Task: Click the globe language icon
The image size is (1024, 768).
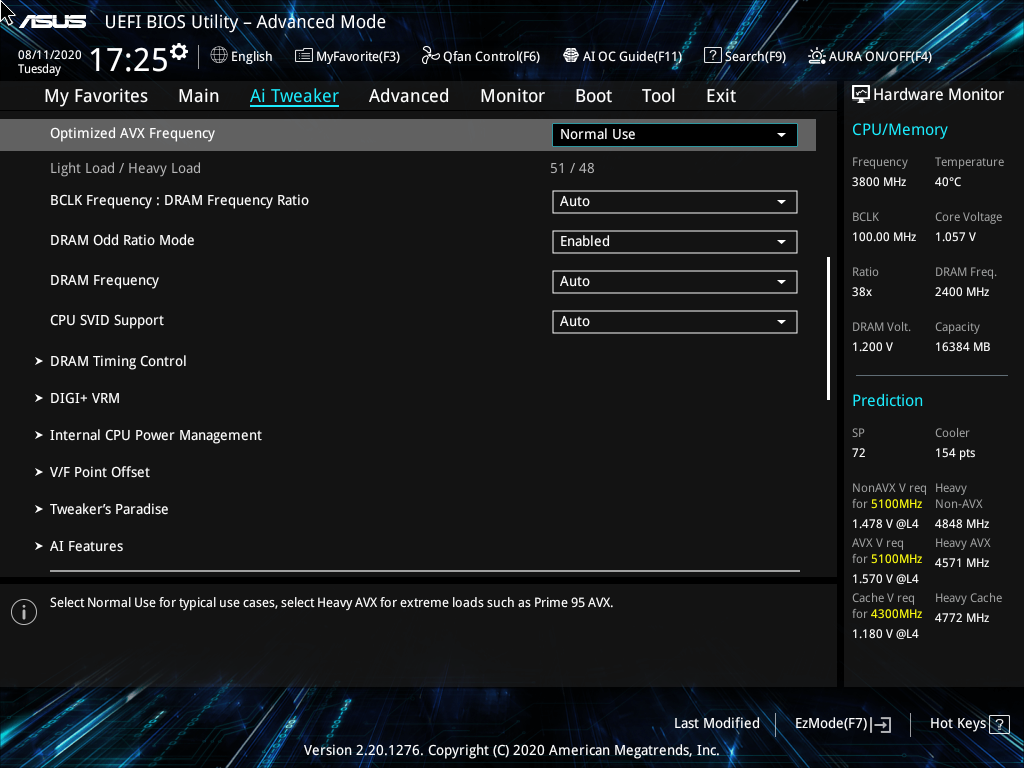Action: tap(219, 56)
